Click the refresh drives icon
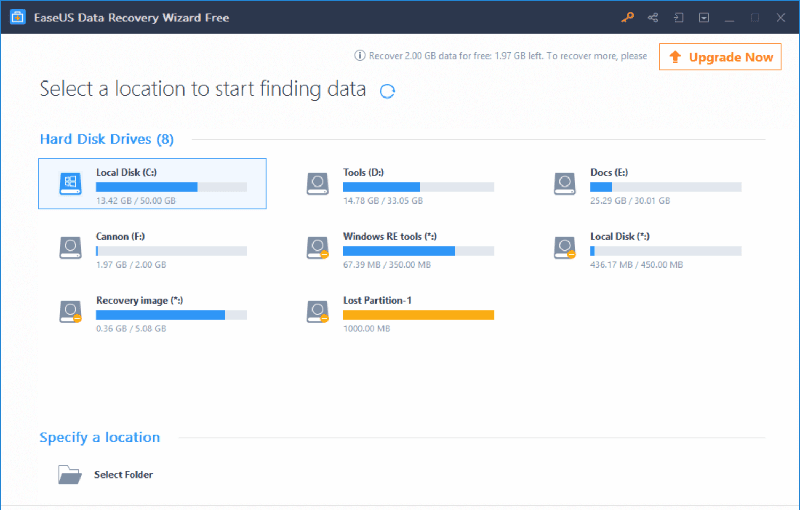 tap(388, 91)
